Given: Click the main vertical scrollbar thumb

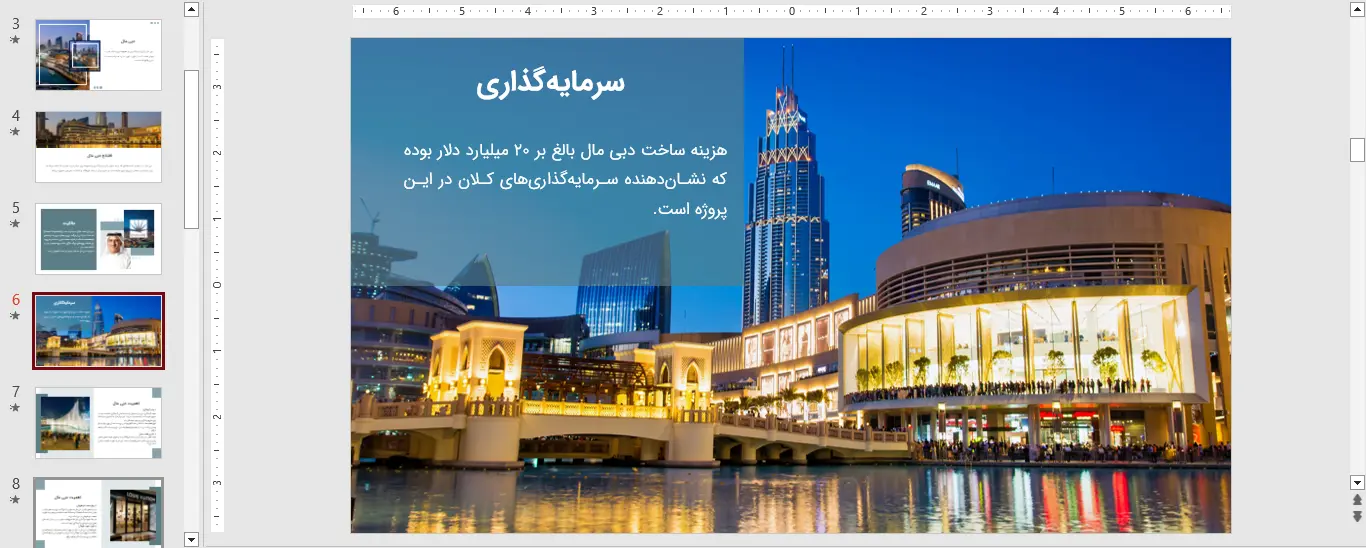Looking at the screenshot, I should [1357, 150].
